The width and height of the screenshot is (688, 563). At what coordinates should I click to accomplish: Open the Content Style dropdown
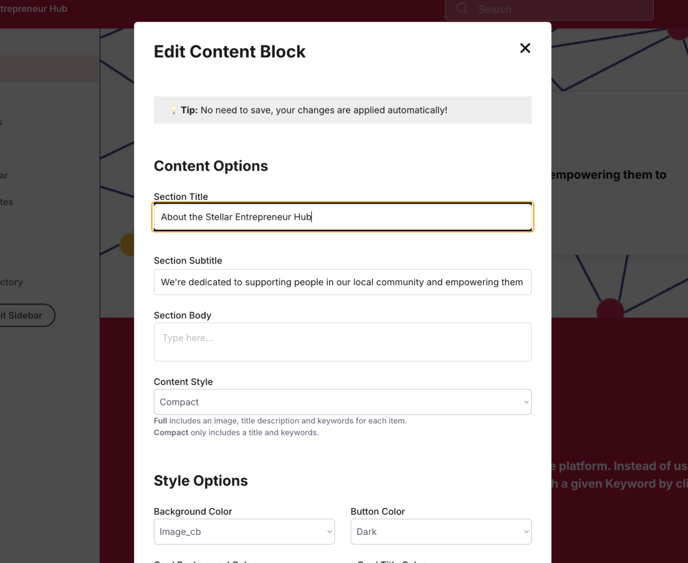342,402
